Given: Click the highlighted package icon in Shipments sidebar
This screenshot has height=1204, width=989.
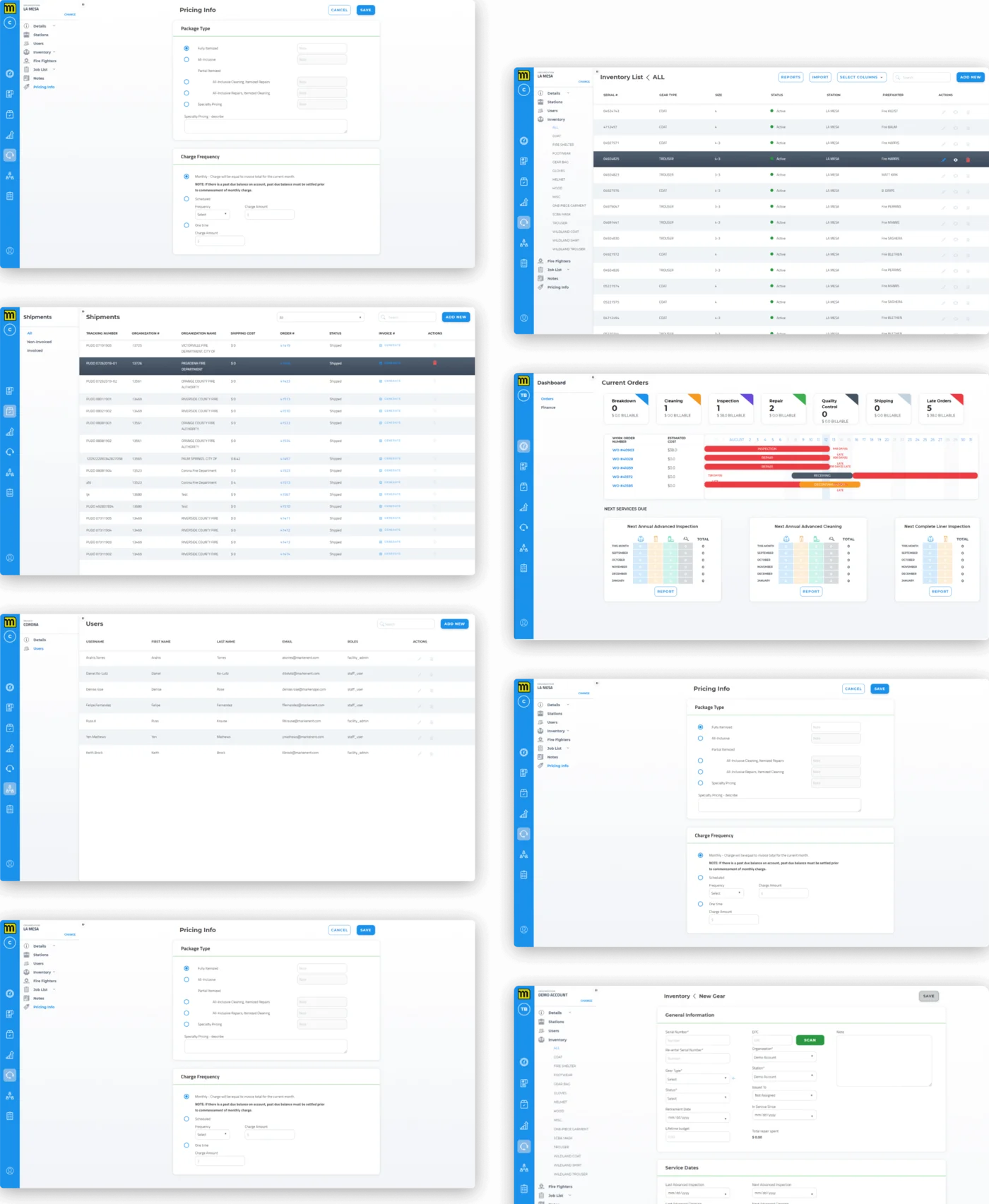Looking at the screenshot, I should 10,411.
